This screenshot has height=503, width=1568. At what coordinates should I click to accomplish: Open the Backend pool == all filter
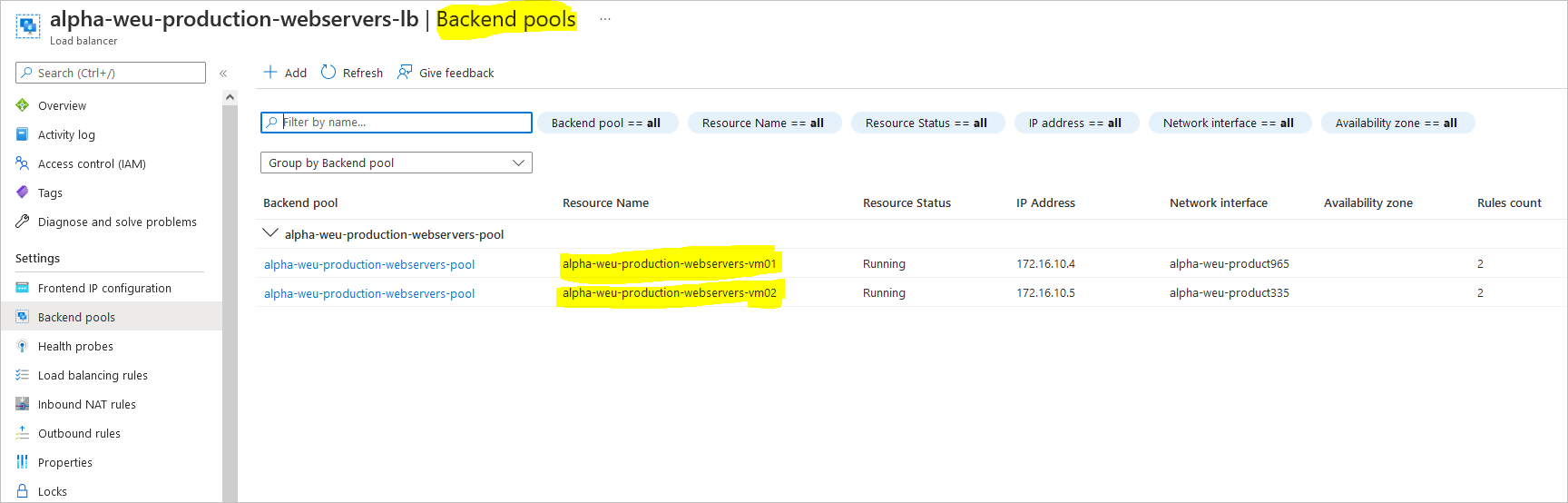coord(607,123)
